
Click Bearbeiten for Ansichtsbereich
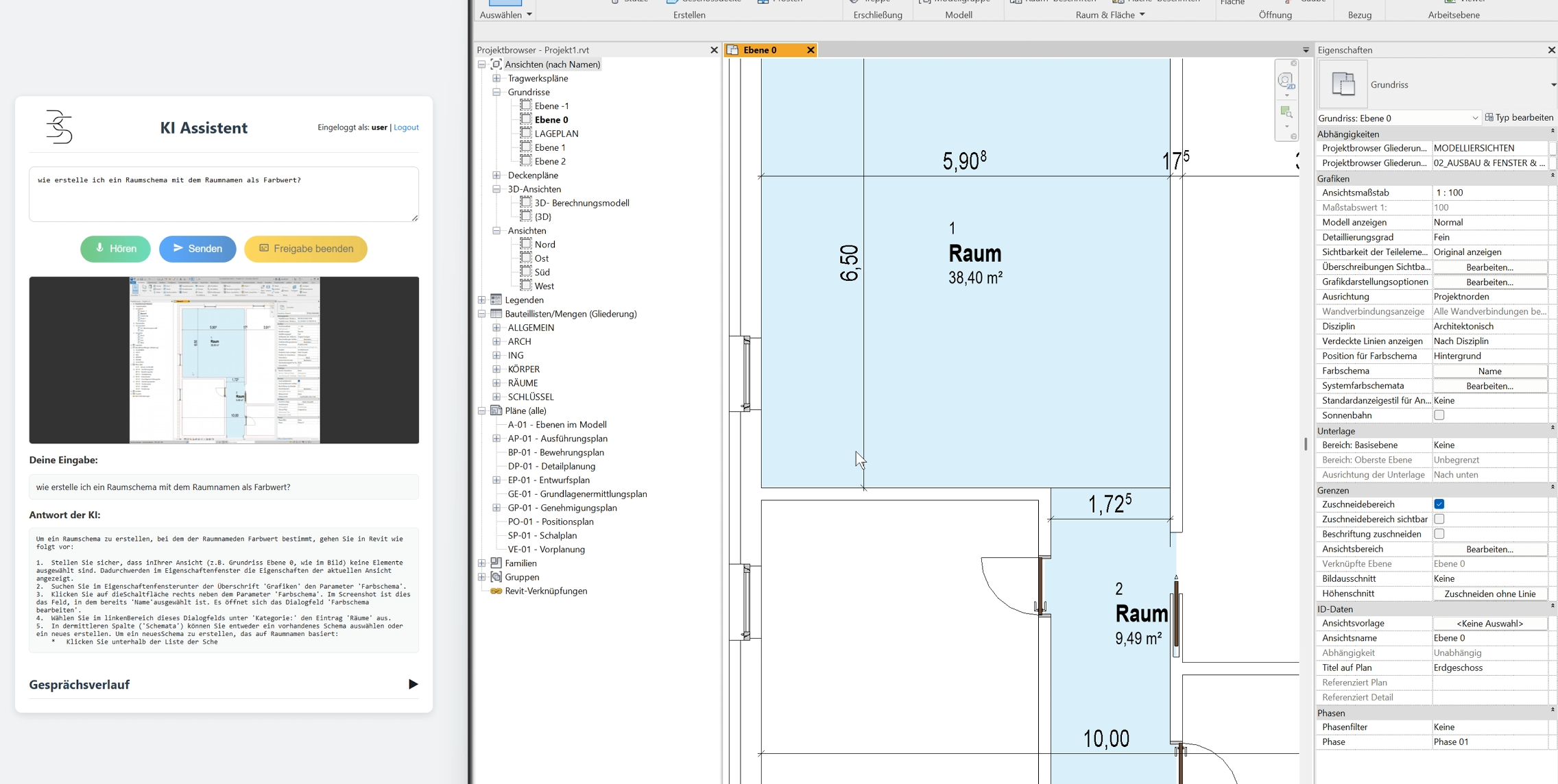pos(1489,549)
